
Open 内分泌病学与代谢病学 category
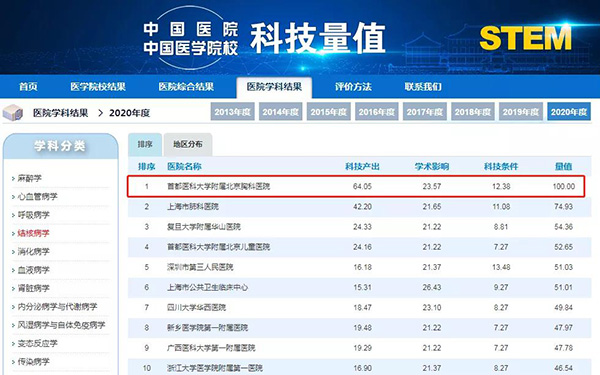[57, 307]
